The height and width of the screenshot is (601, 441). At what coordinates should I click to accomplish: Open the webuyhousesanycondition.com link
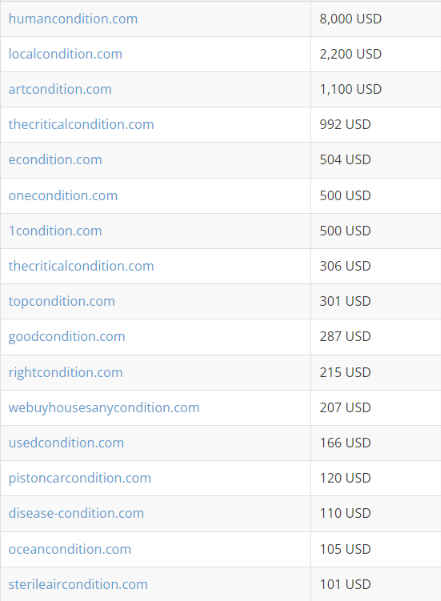(x=104, y=407)
